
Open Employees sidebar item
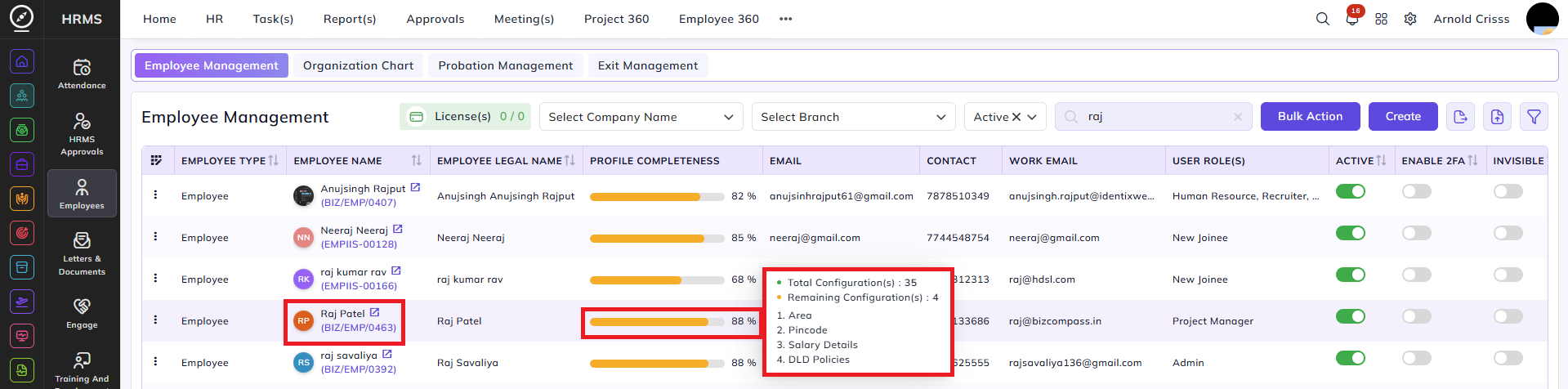pos(82,194)
